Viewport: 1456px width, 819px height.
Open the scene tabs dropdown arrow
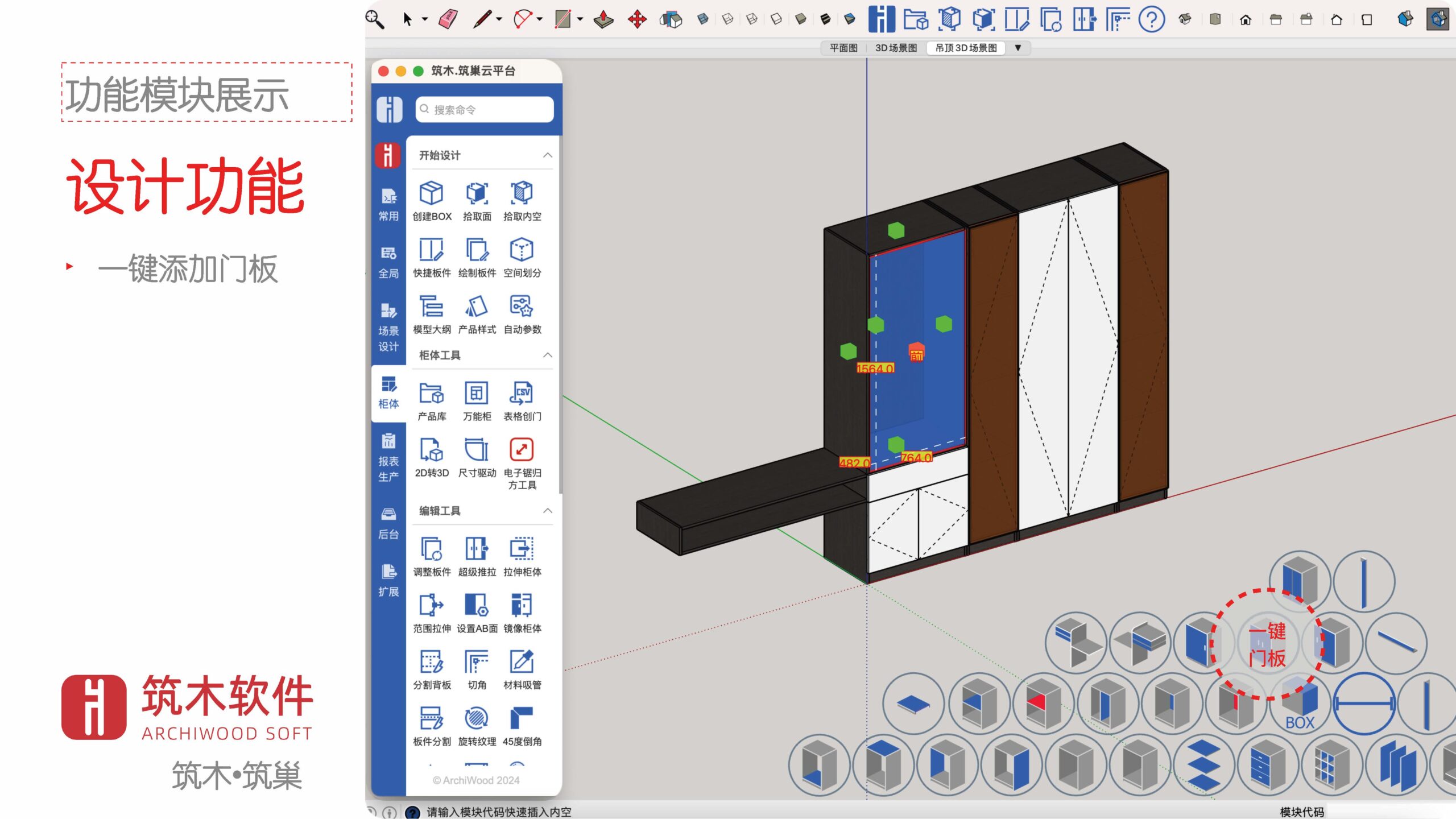1018,48
